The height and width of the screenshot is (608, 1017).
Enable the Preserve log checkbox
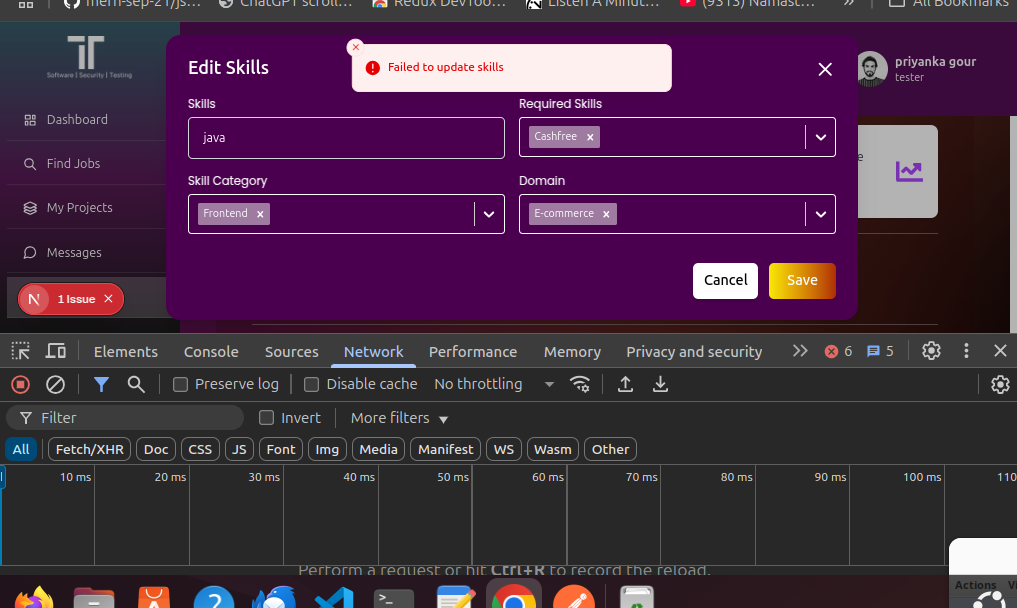(x=181, y=384)
